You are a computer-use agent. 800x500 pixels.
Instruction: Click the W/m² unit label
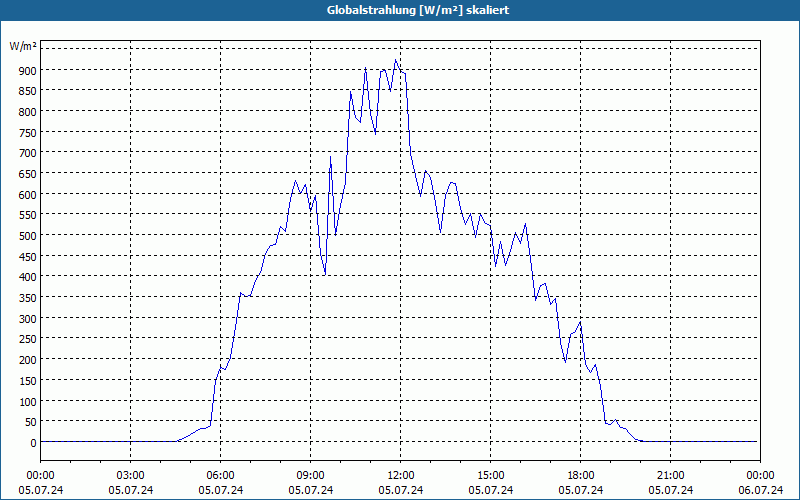pos(23,46)
